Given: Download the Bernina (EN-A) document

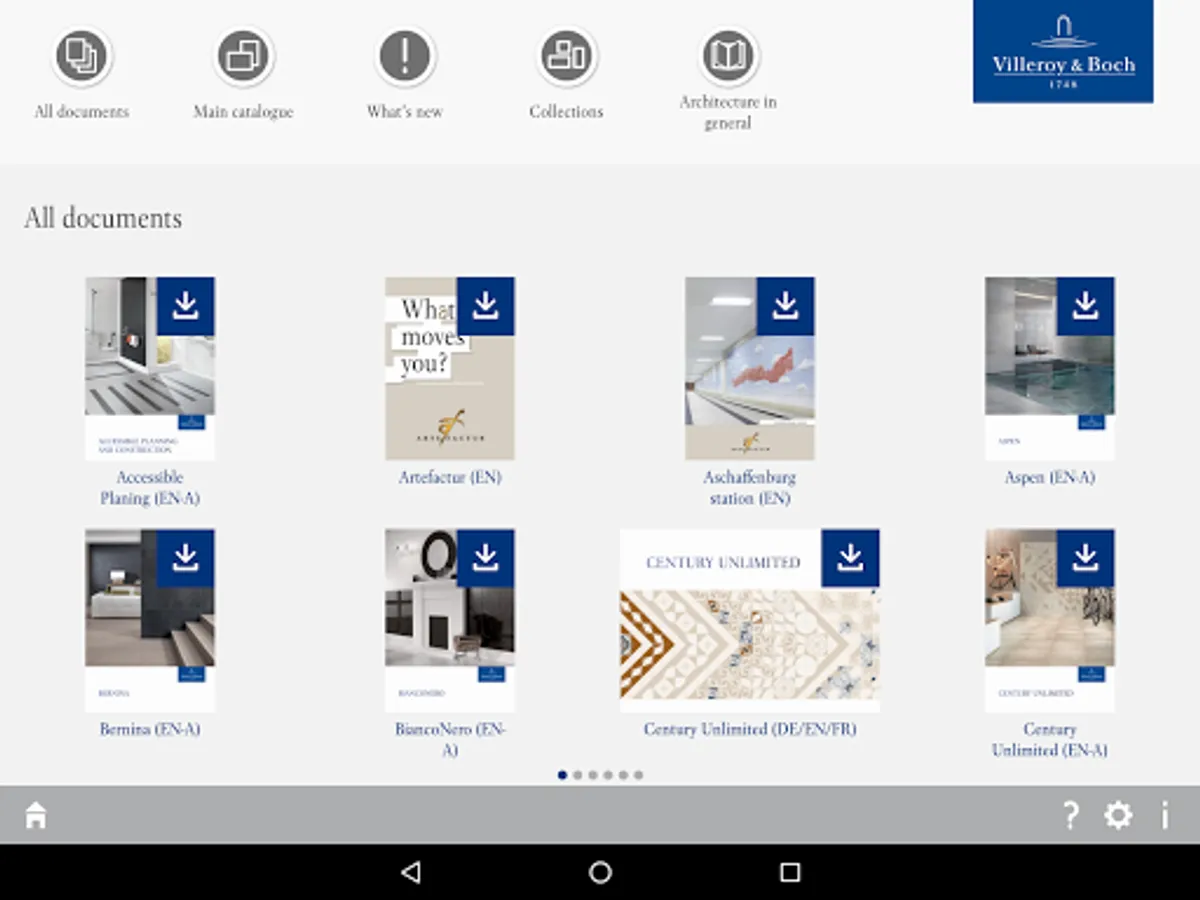Looking at the screenshot, I should tap(186, 558).
